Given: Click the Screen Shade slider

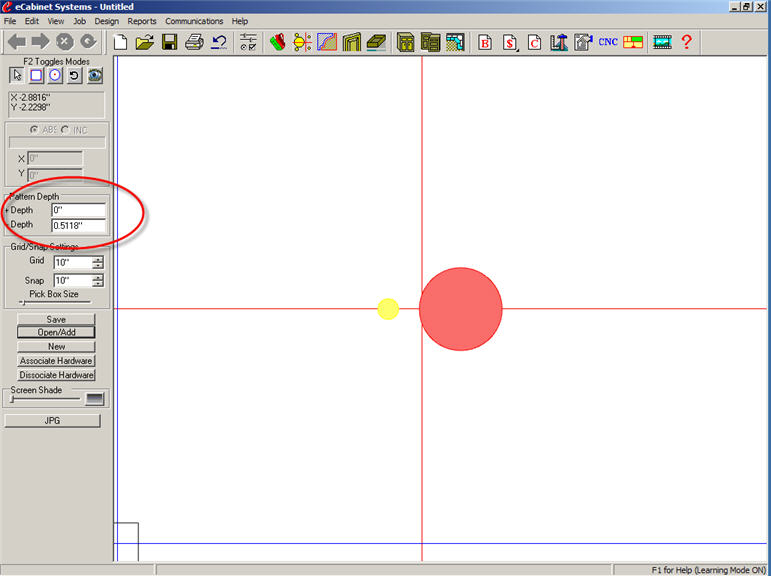Looking at the screenshot, I should coord(45,399).
